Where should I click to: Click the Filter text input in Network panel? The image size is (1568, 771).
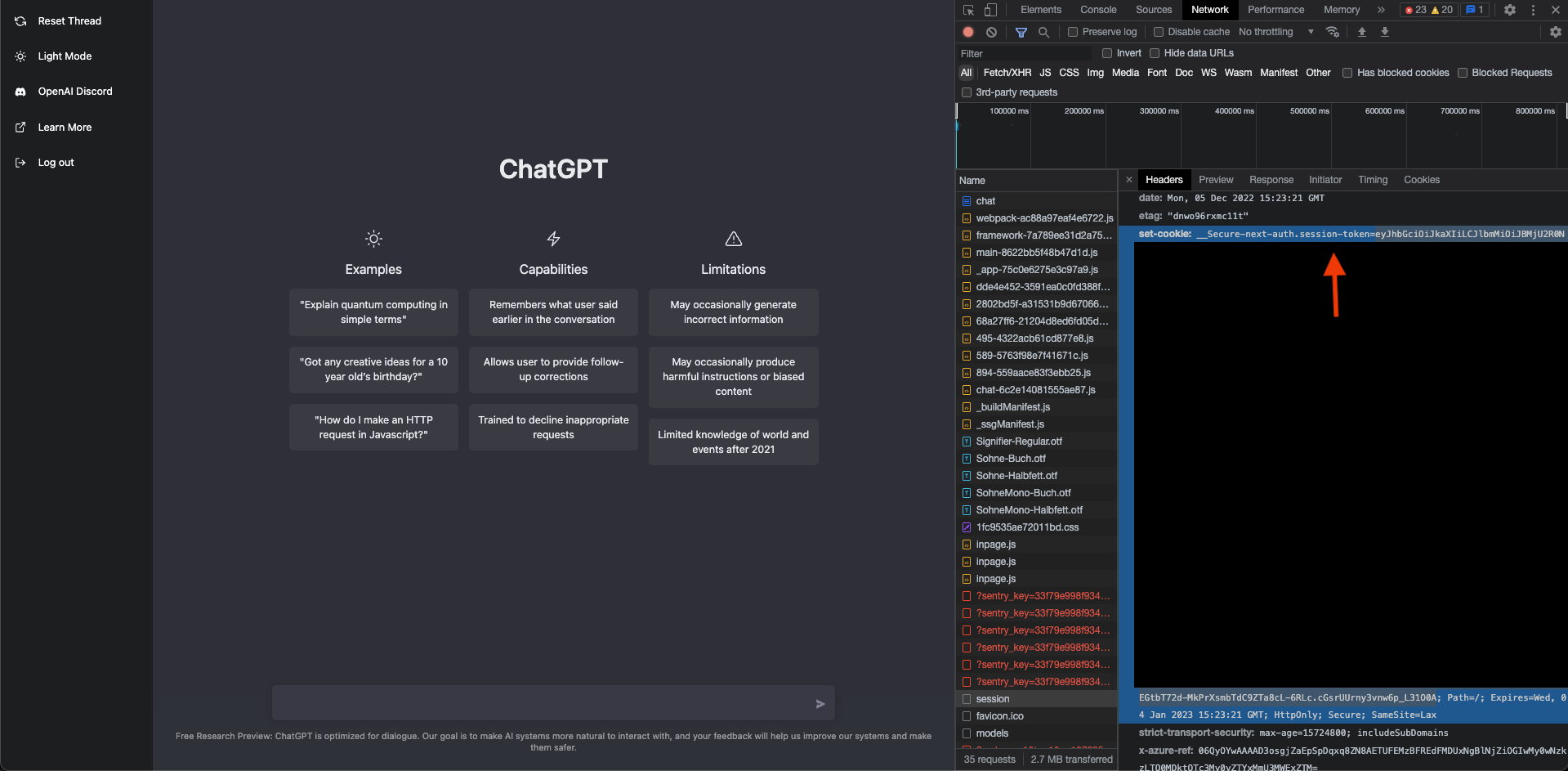point(1025,53)
